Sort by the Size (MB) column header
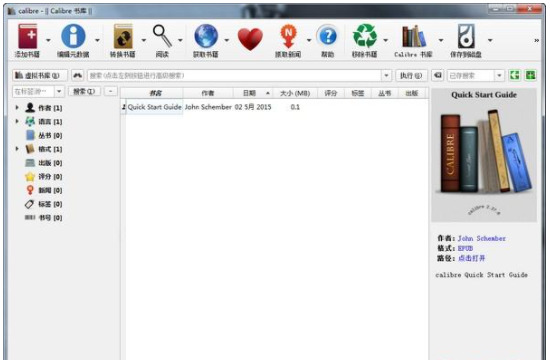Image resolution: width=550 pixels, height=360 pixels. [x=295, y=93]
